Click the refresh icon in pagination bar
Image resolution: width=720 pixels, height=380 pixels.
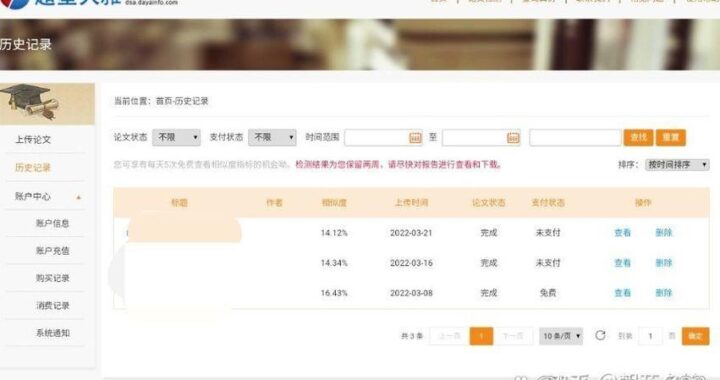(x=600, y=335)
